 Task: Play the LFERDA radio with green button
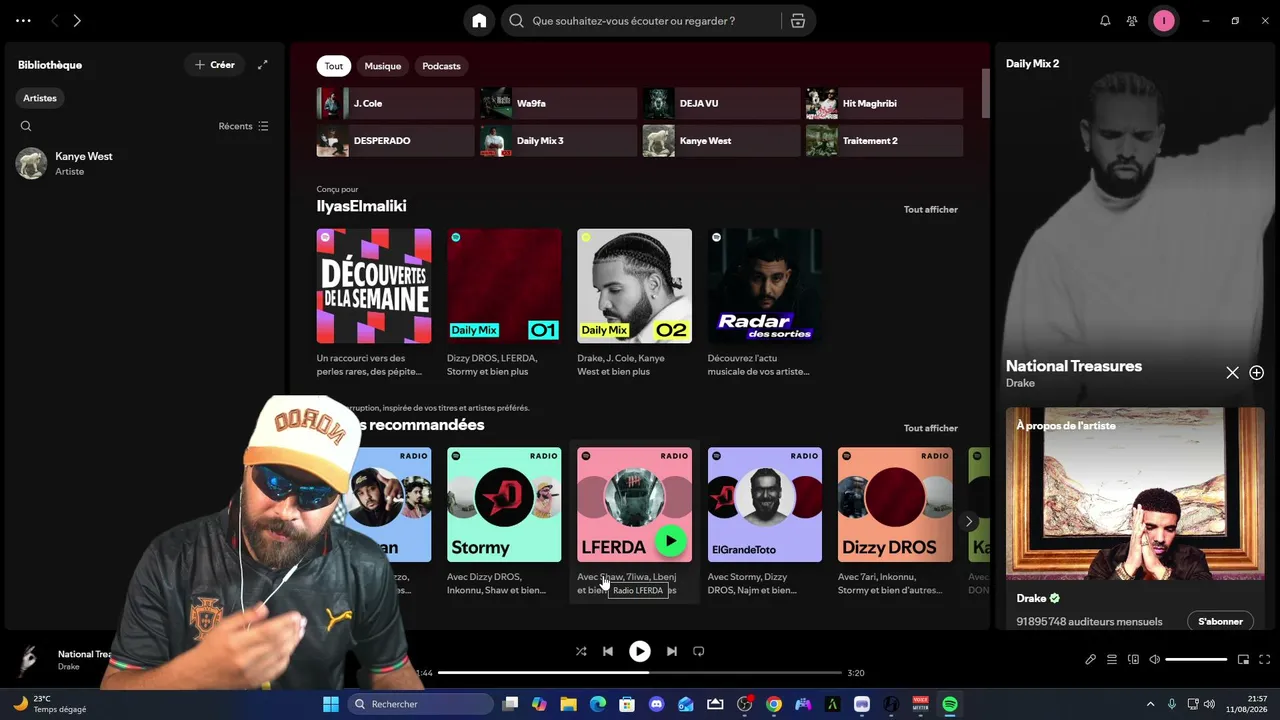click(671, 541)
